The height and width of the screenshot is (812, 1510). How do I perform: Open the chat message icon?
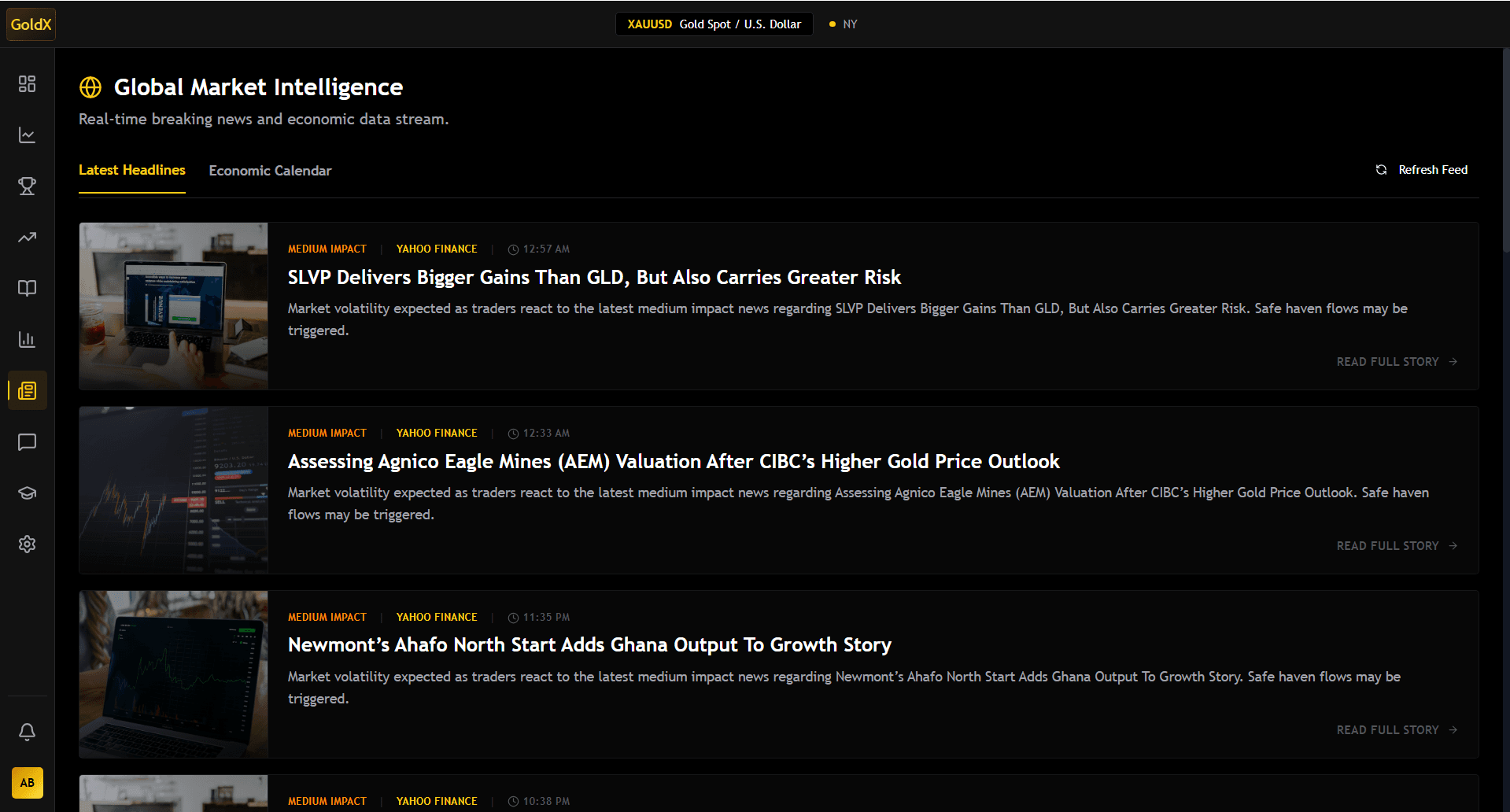pyautogui.click(x=27, y=441)
